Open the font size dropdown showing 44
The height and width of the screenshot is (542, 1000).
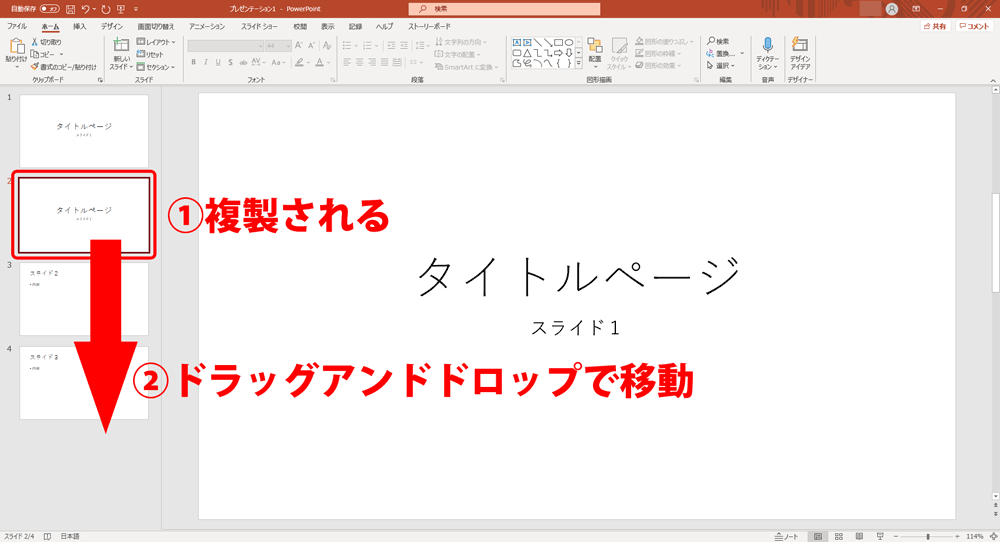[278, 46]
